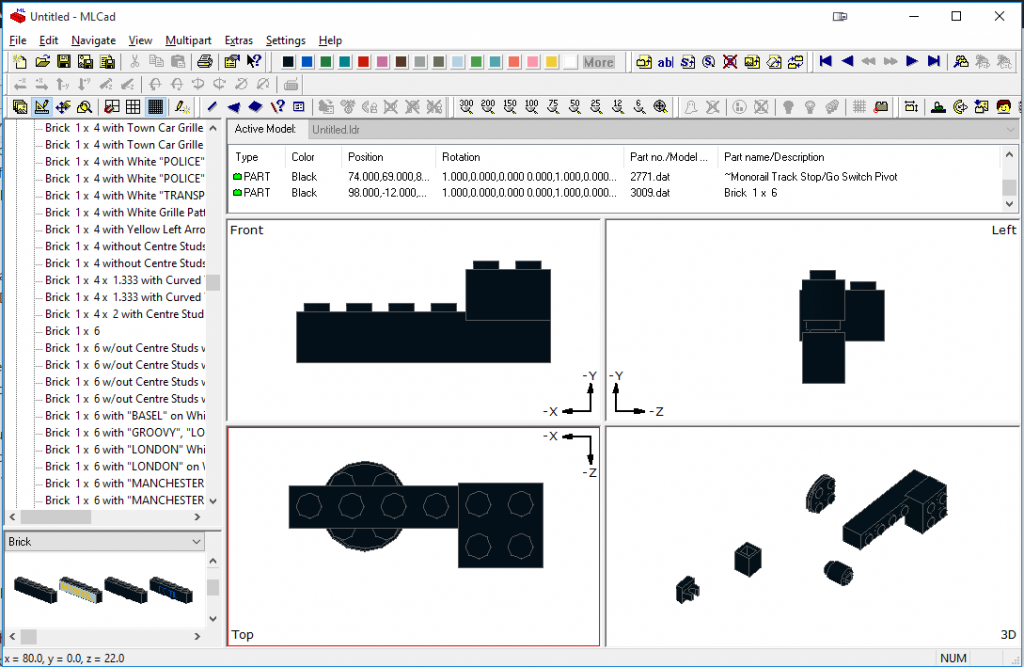Viewport: 1024px width, 667px height.
Task: Open the Active Model dropdown
Action: click(x=663, y=129)
